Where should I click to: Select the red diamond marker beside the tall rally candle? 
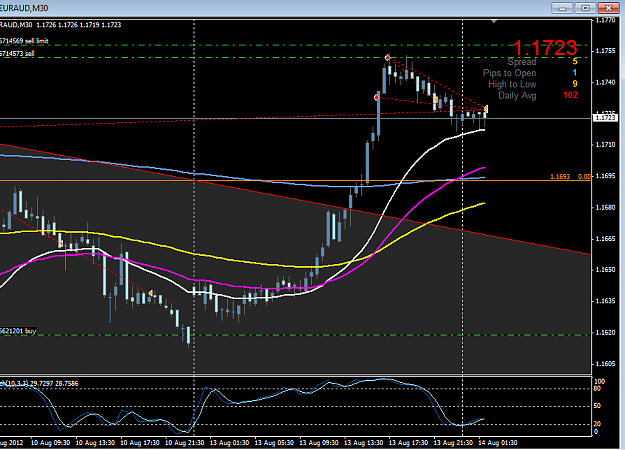pyautogui.click(x=377, y=97)
